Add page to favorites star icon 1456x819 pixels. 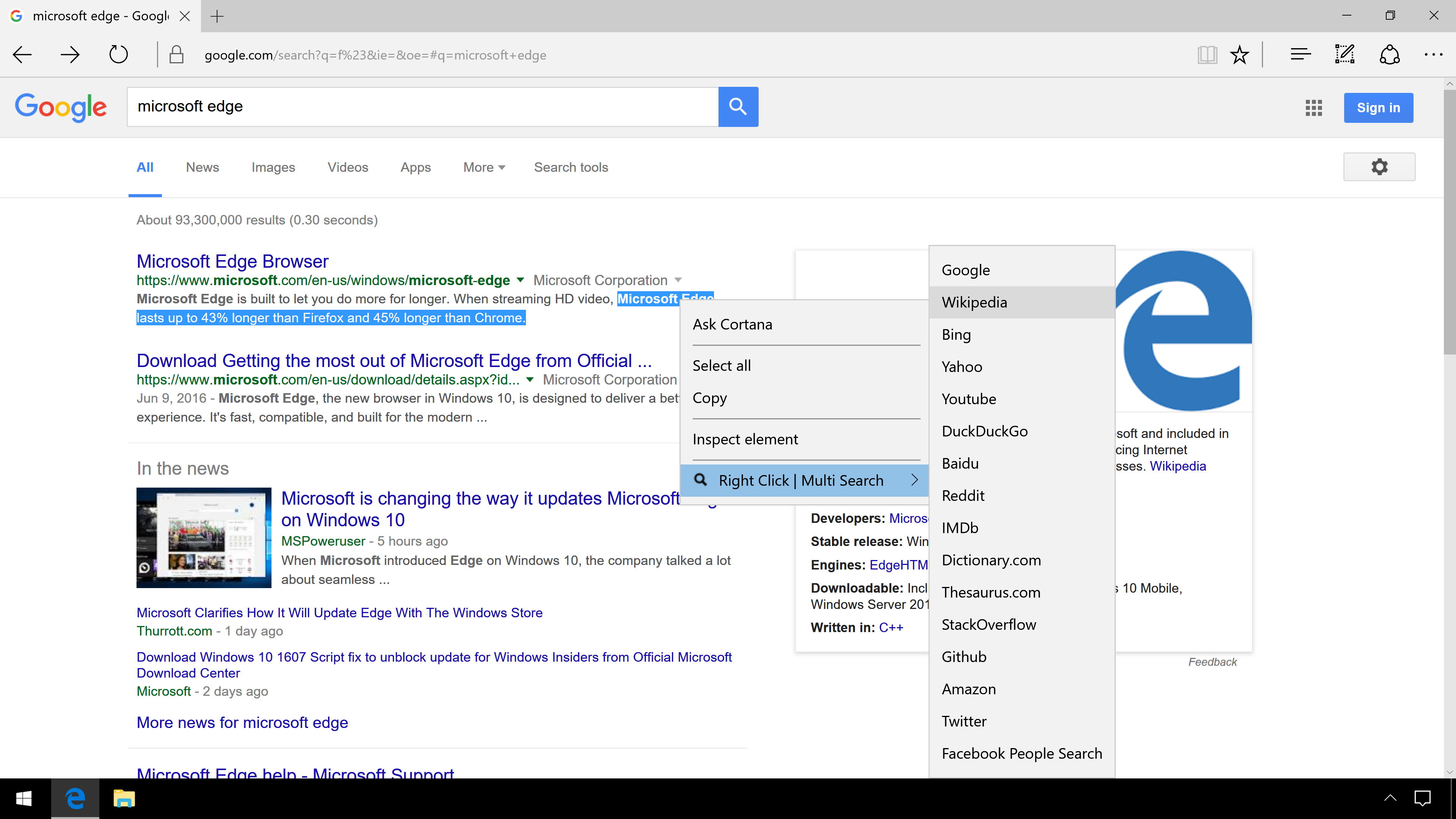coord(1239,55)
